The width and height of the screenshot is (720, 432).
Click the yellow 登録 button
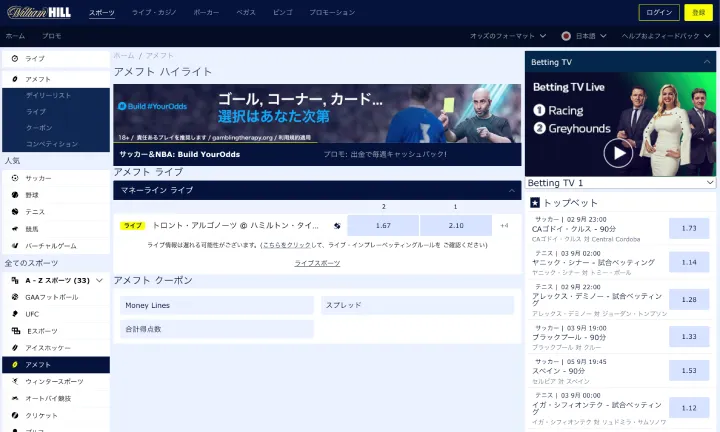698,12
